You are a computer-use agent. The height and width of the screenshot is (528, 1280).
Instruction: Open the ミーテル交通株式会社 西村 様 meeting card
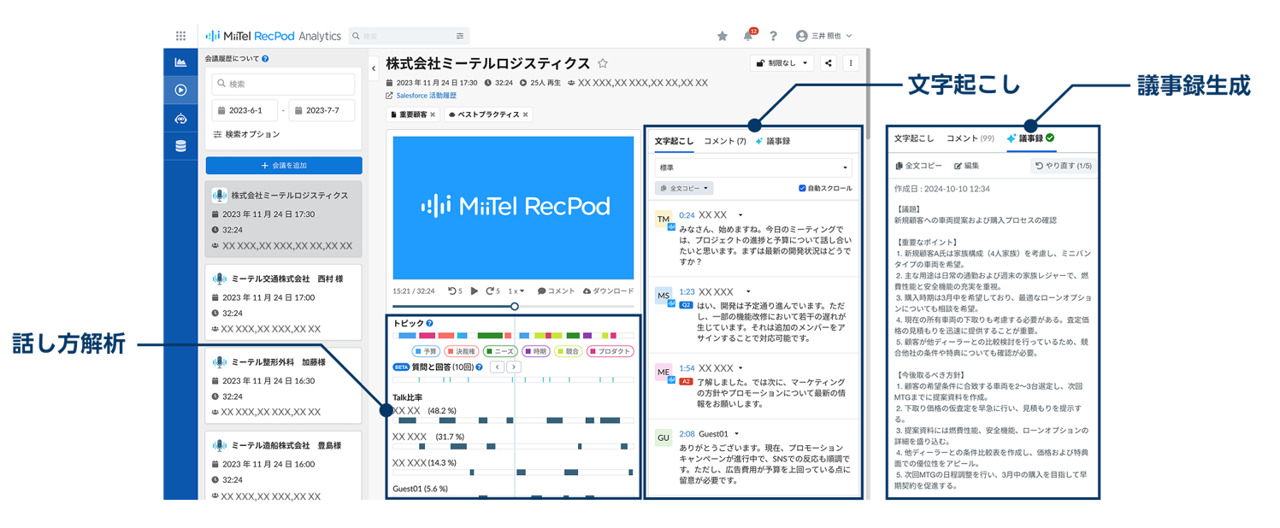click(x=283, y=301)
